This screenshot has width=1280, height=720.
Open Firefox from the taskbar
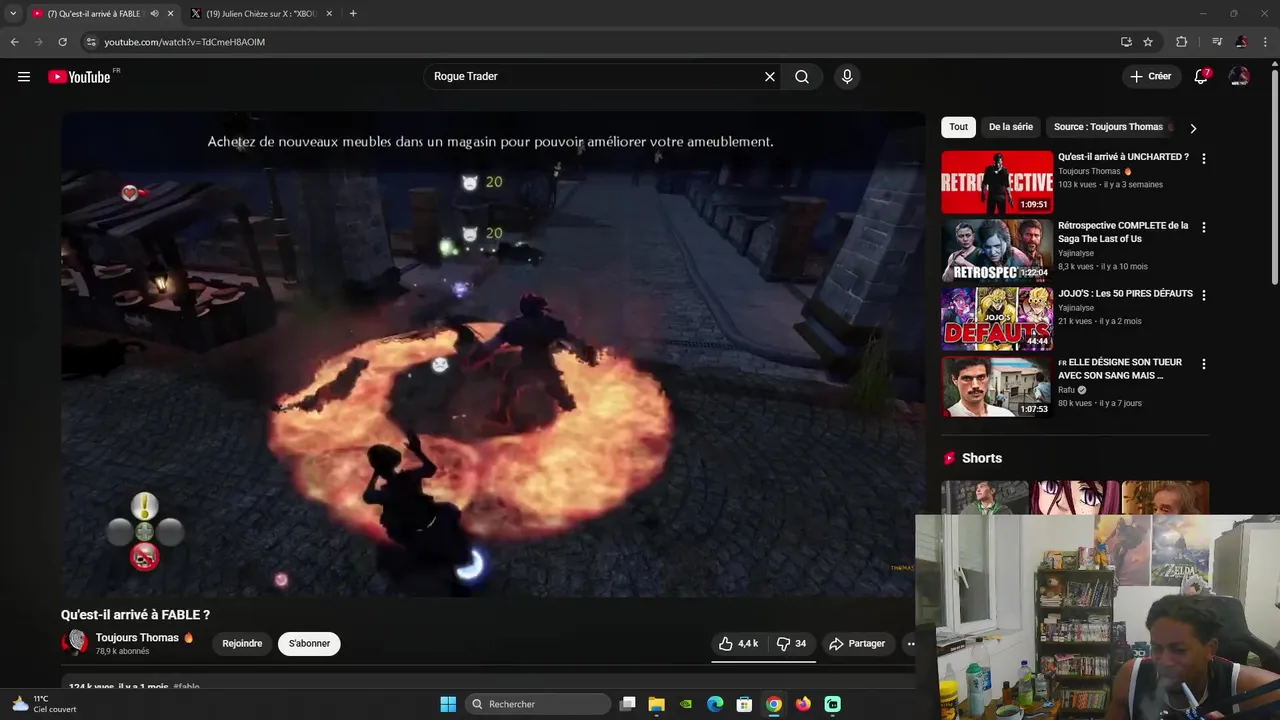(803, 704)
